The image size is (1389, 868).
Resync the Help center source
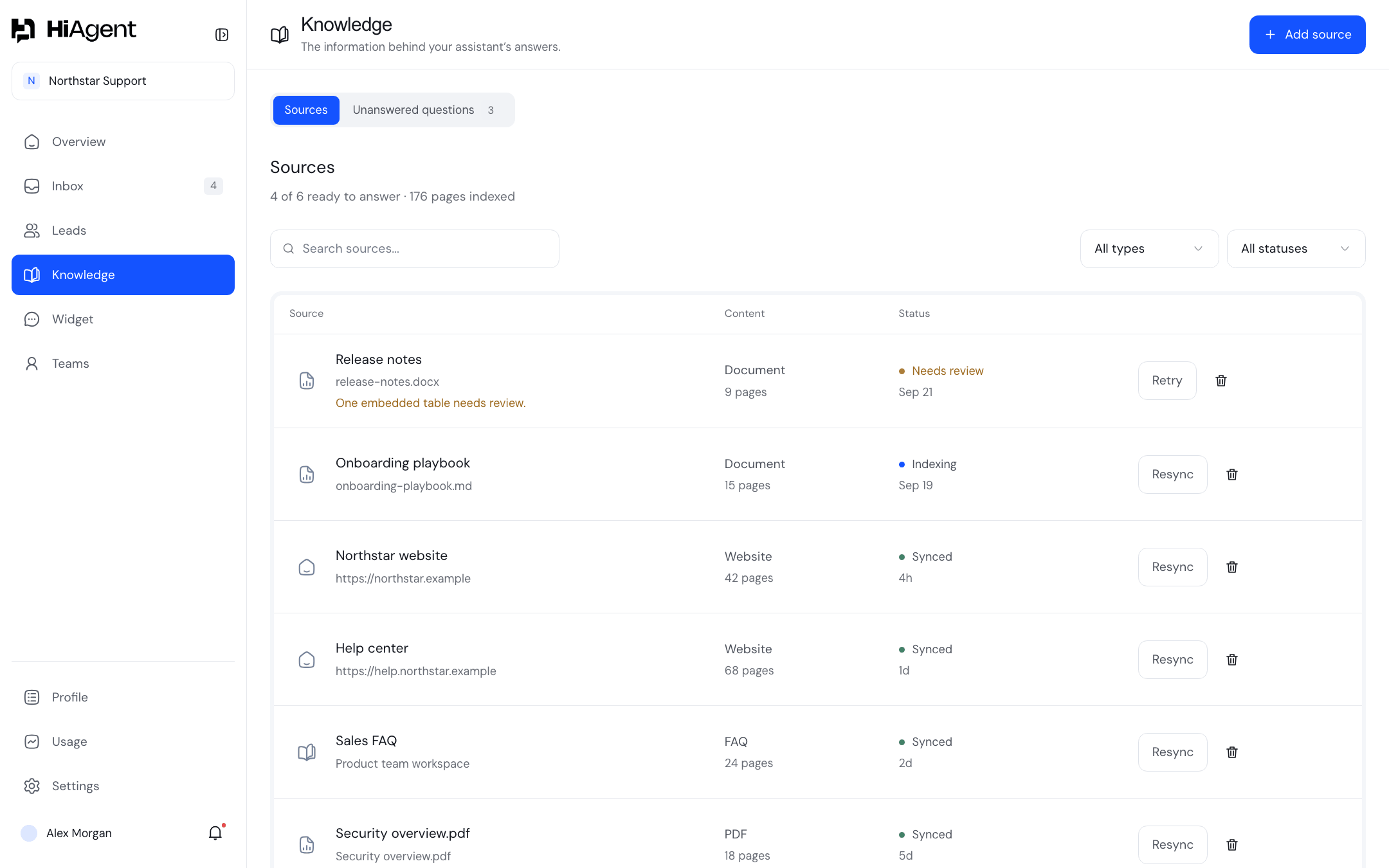tap(1172, 660)
